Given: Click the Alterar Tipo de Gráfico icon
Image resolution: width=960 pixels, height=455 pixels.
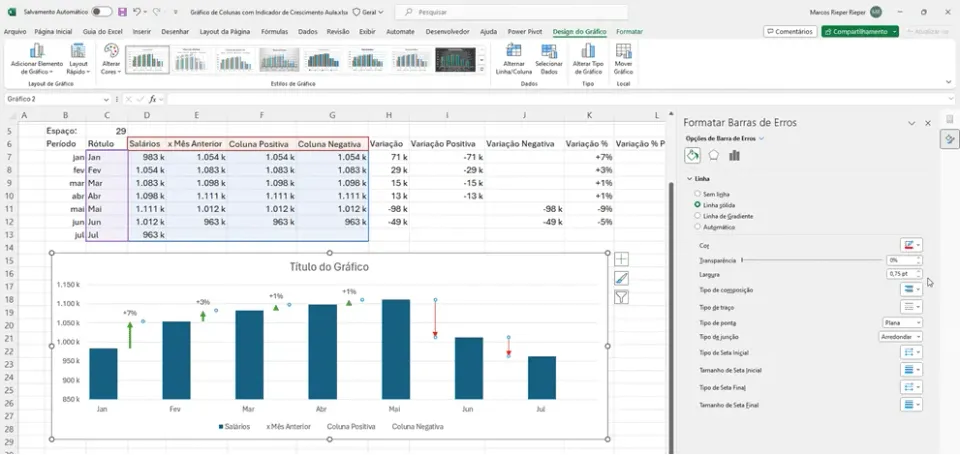Looking at the screenshot, I should [588, 51].
